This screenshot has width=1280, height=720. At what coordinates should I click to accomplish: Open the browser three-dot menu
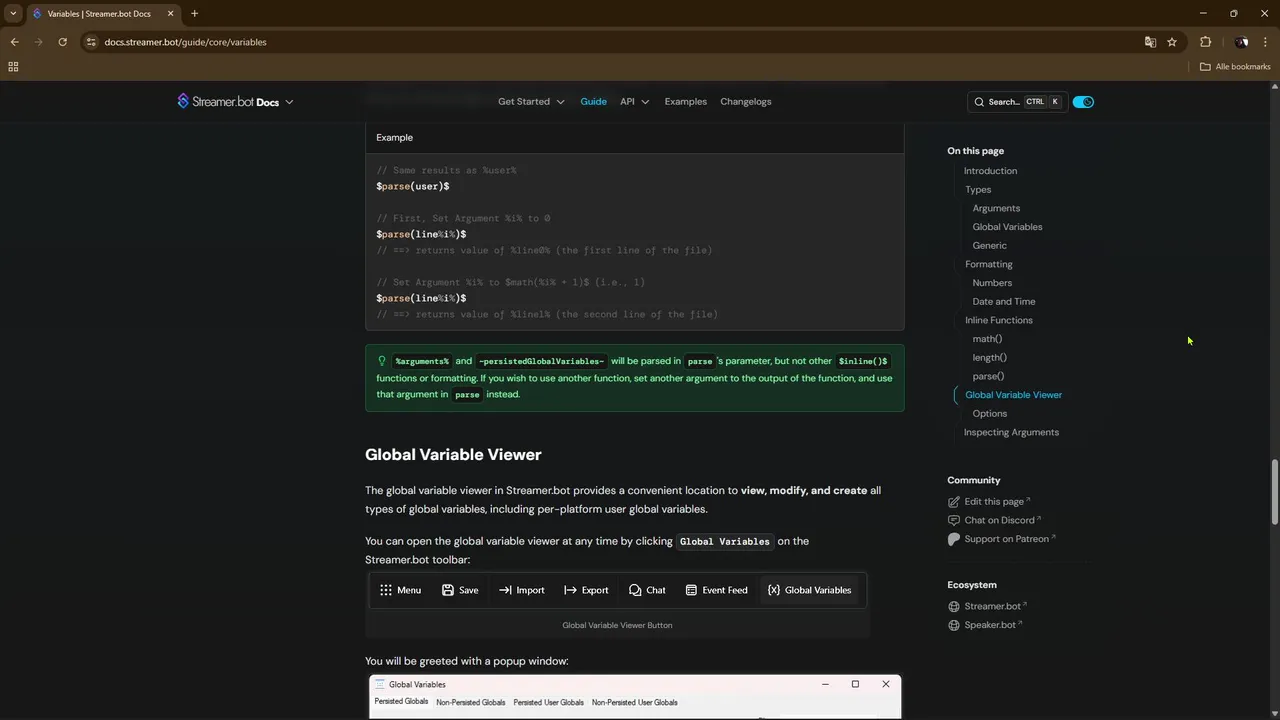[x=1266, y=42]
